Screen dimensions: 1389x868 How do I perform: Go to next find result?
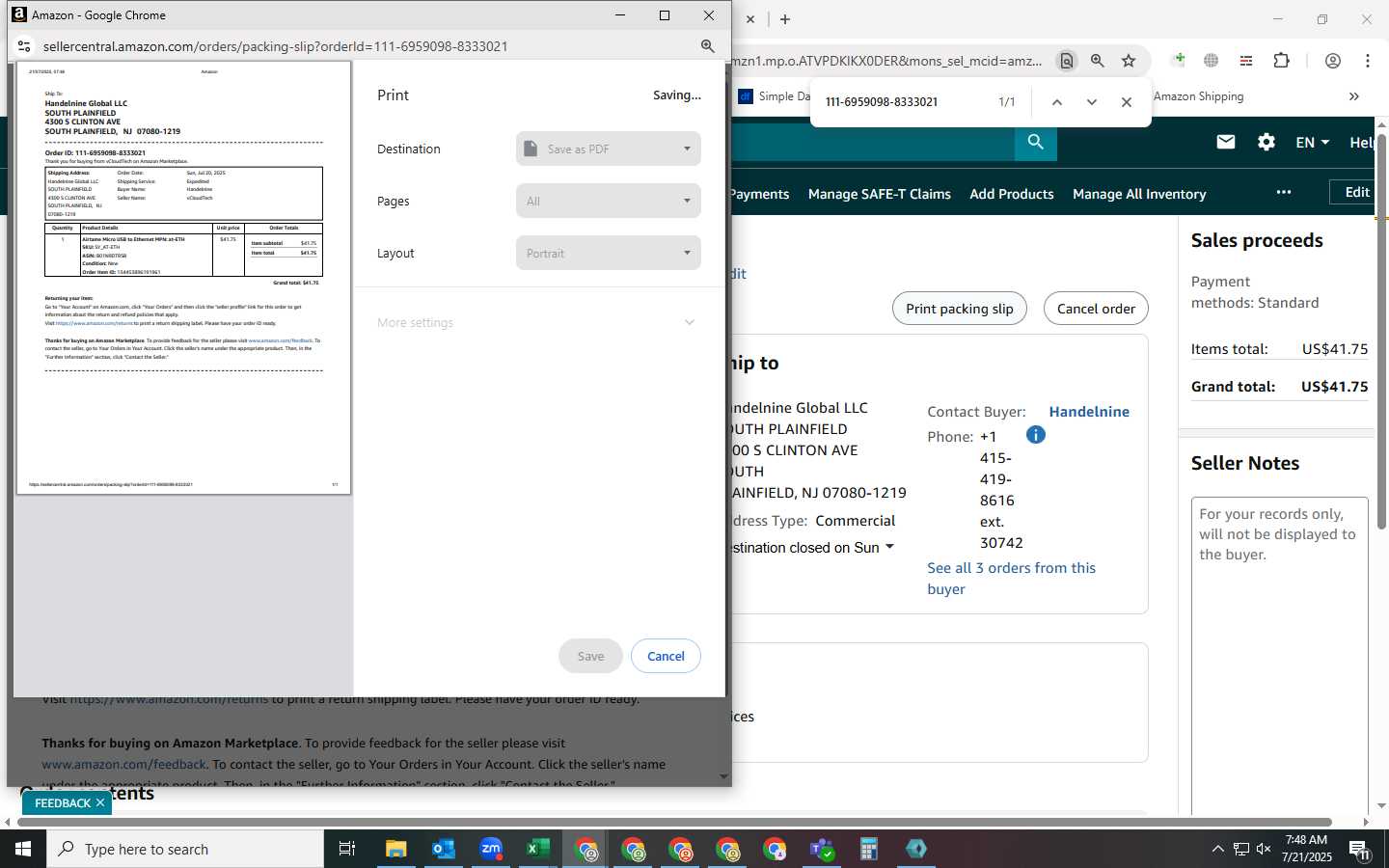[1091, 102]
